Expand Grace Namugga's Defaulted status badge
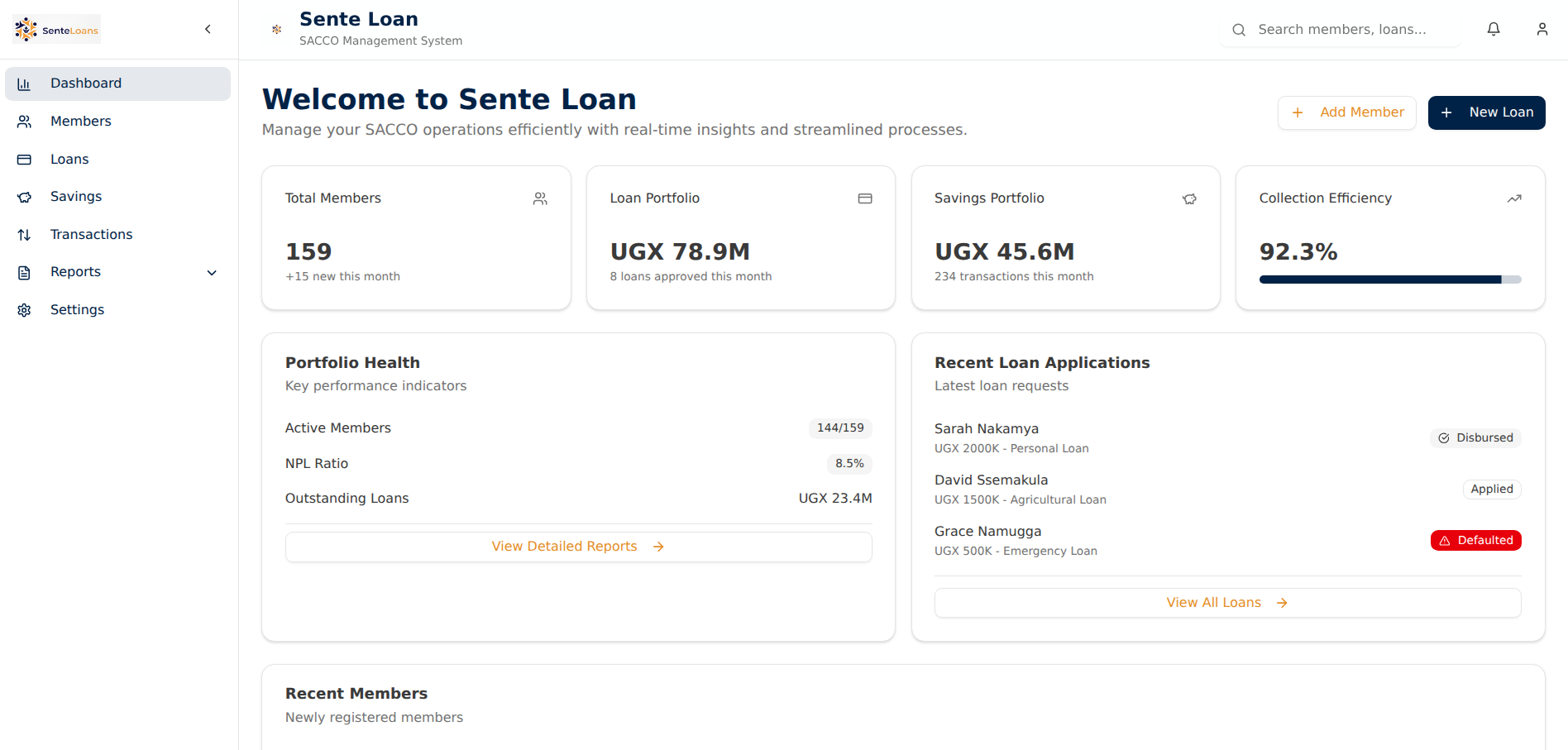Viewport: 1568px width, 750px height. coord(1475,540)
